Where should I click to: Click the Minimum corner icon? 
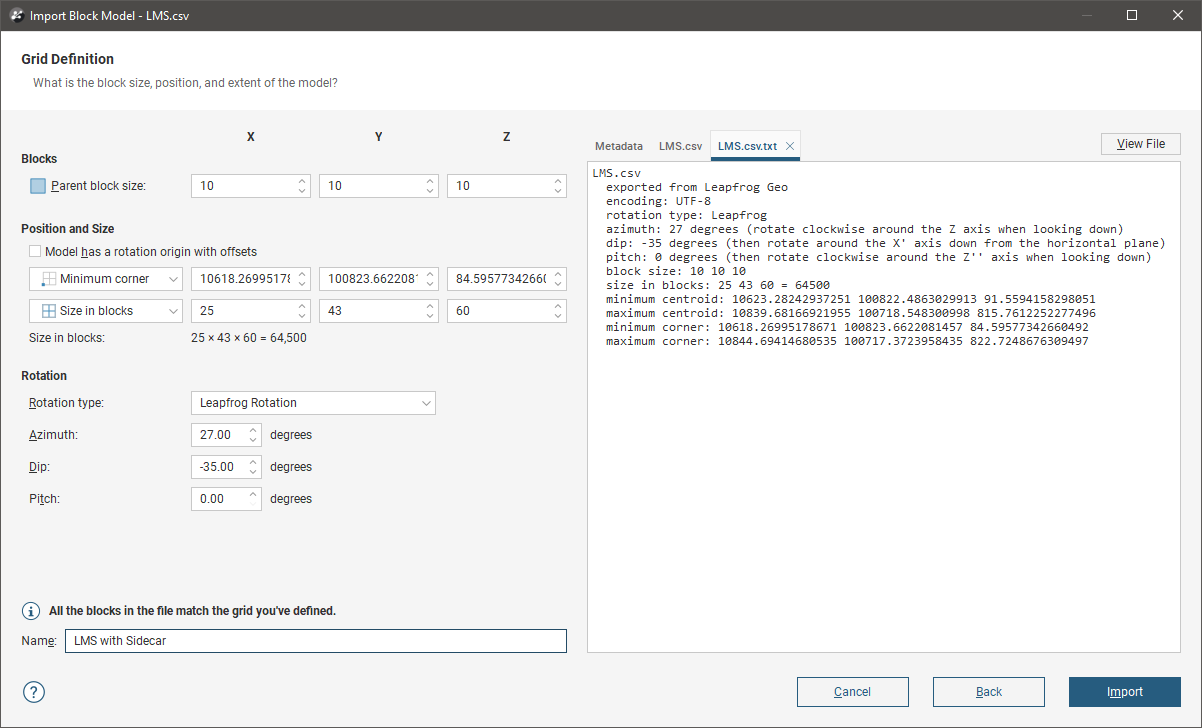(49, 279)
